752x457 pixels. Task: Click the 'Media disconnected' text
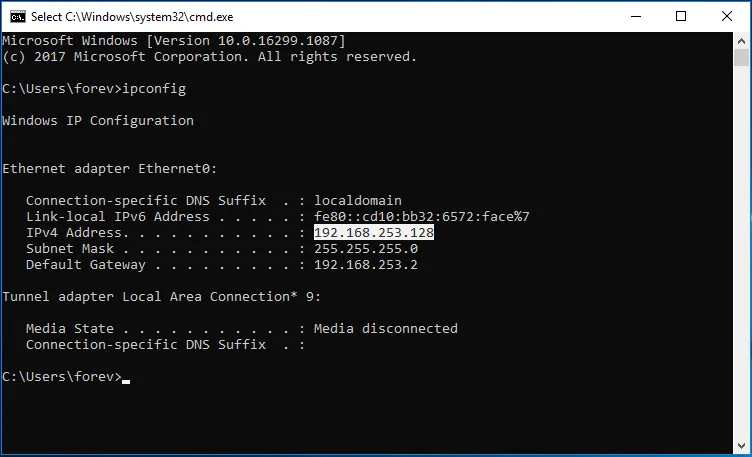pyautogui.click(x=385, y=329)
